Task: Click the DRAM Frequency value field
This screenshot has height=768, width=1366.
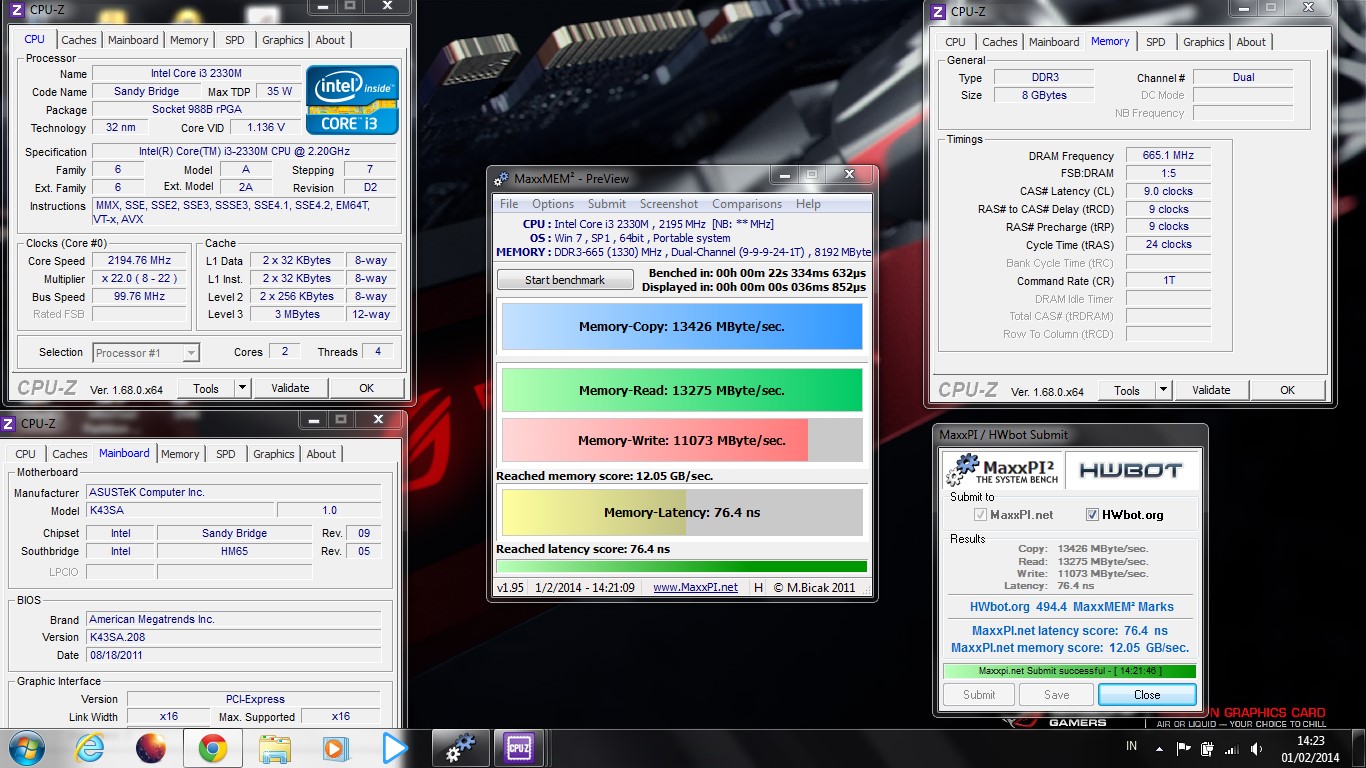Action: pos(1168,155)
